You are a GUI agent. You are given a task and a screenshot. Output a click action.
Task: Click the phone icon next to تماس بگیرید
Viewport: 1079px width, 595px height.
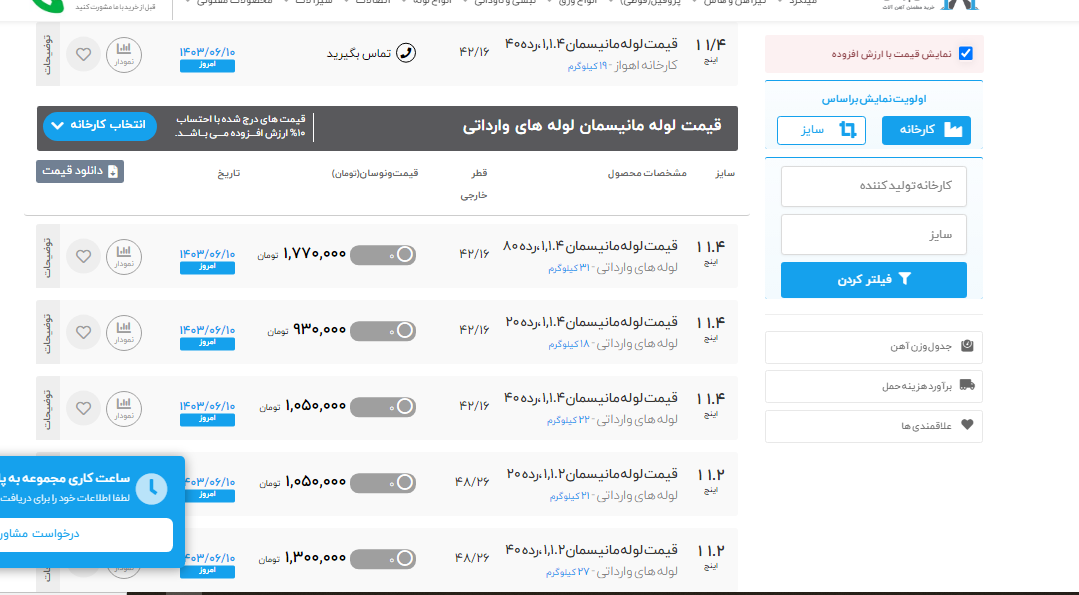coord(406,53)
